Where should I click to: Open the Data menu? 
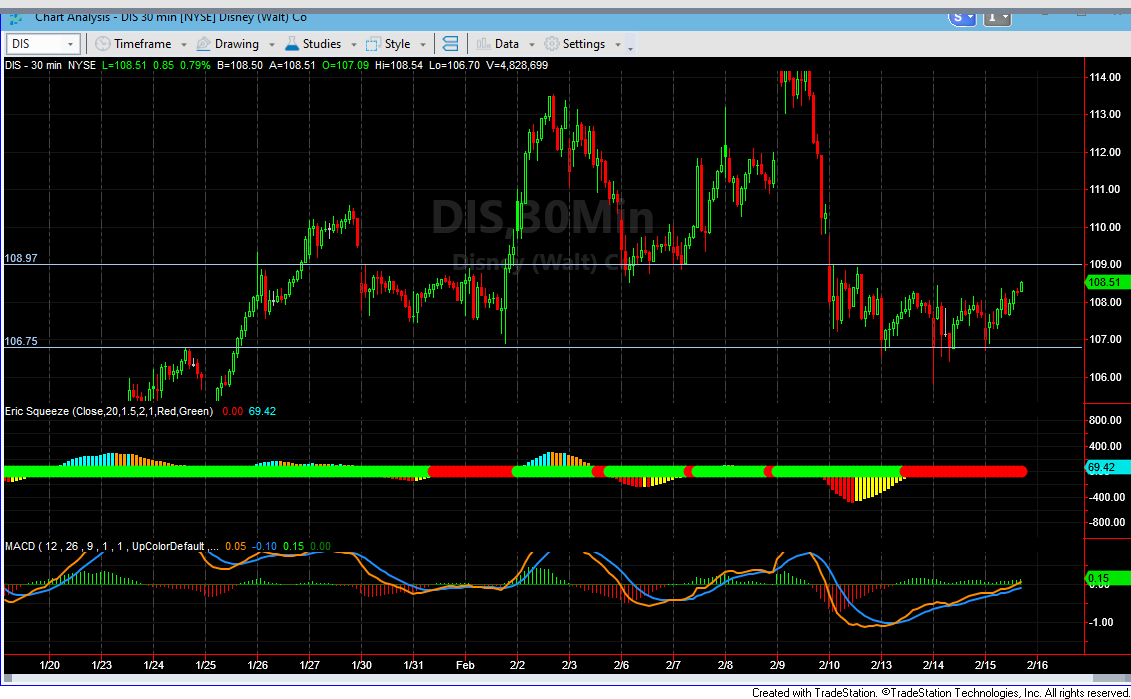505,44
